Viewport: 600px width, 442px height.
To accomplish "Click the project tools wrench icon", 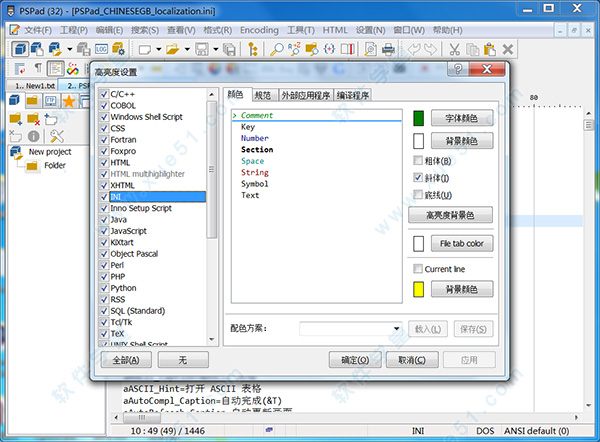I will click(x=57, y=136).
